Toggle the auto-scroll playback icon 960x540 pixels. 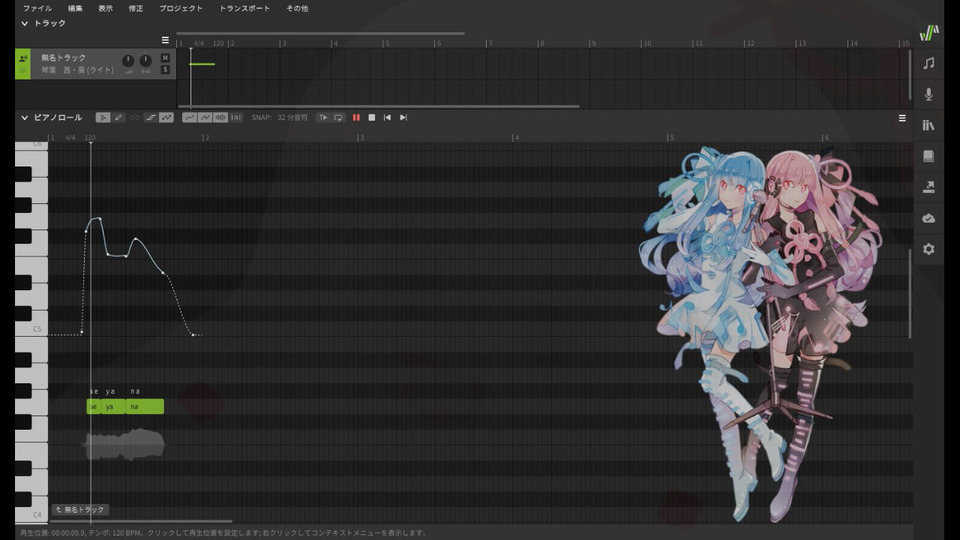[x=323, y=118]
